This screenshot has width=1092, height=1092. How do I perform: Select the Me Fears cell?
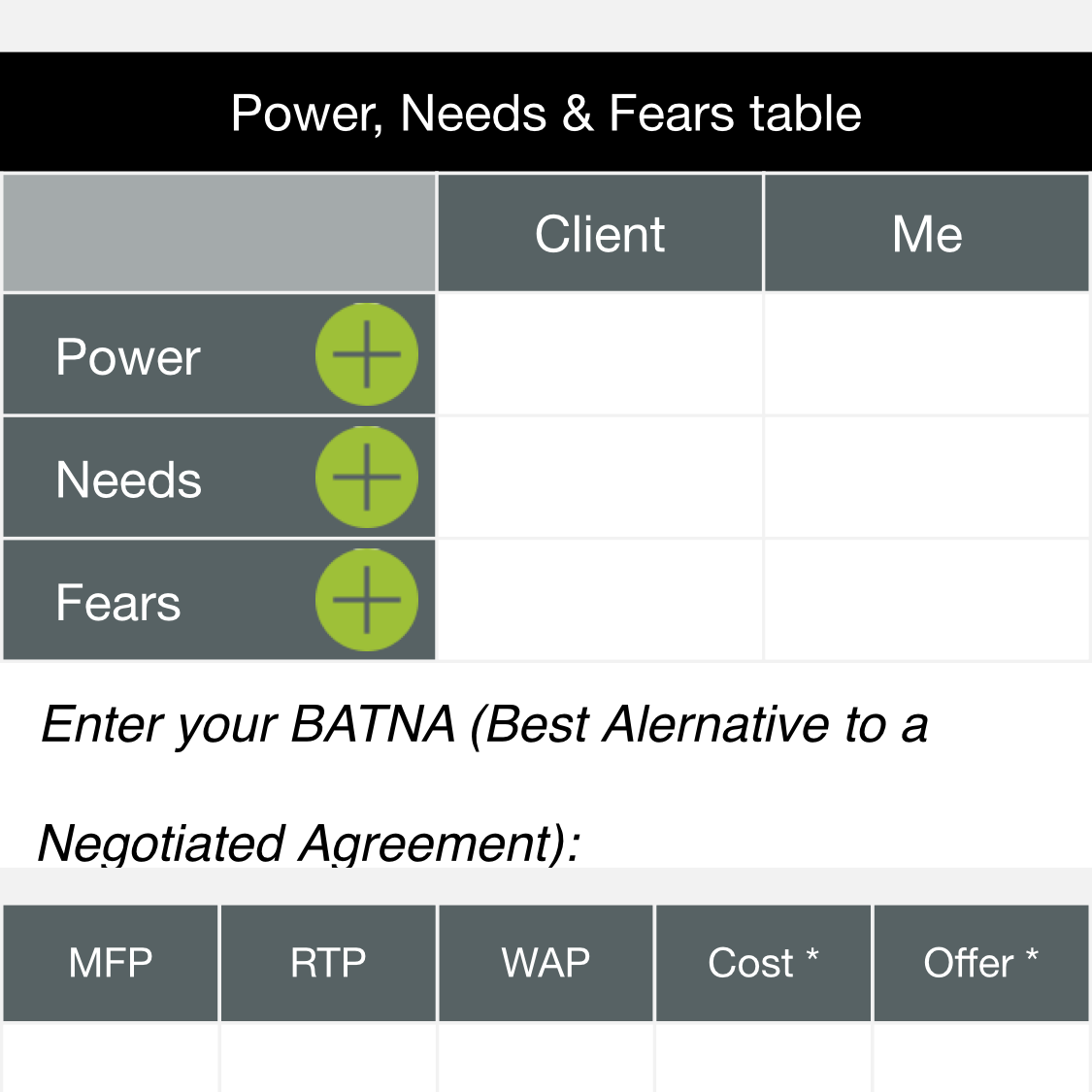click(927, 600)
